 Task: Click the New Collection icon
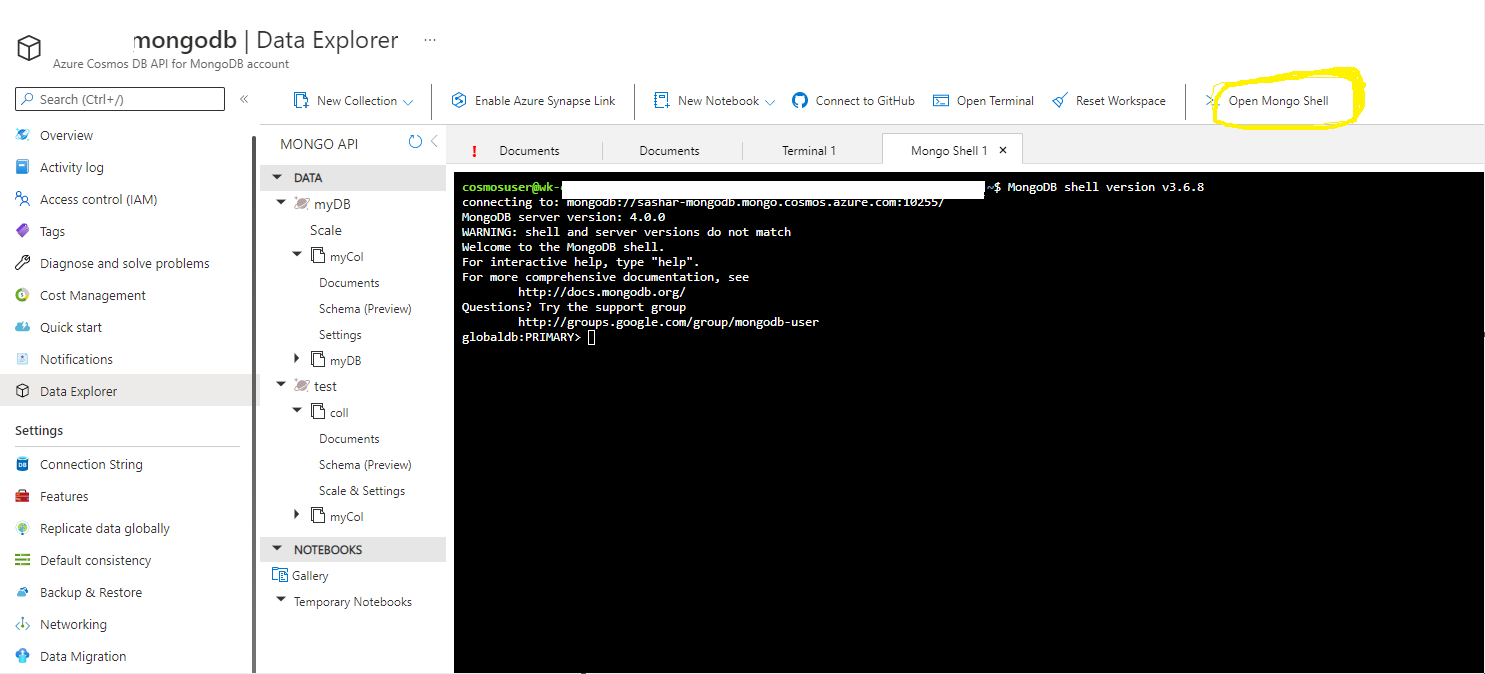pos(301,100)
